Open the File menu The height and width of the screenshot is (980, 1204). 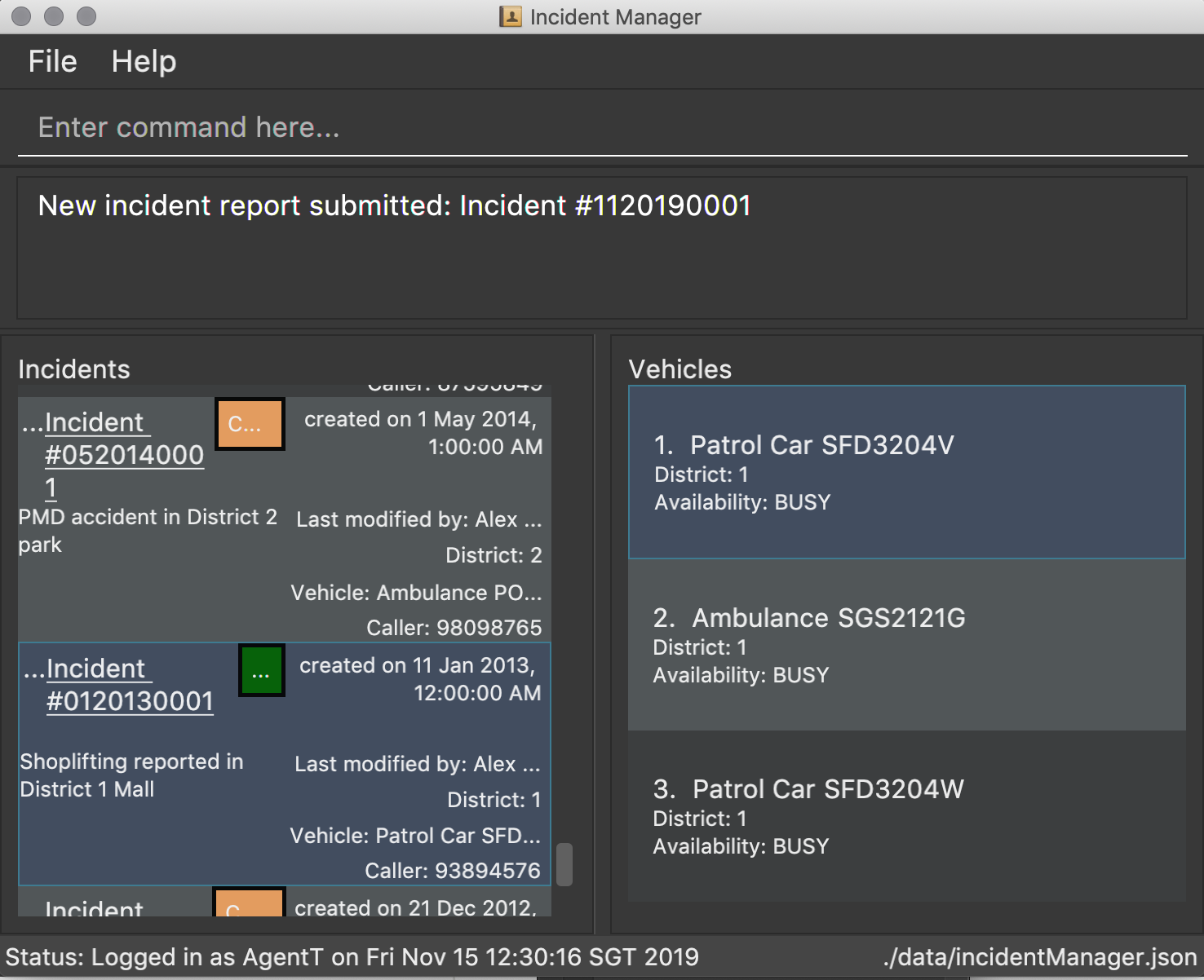pos(52,62)
